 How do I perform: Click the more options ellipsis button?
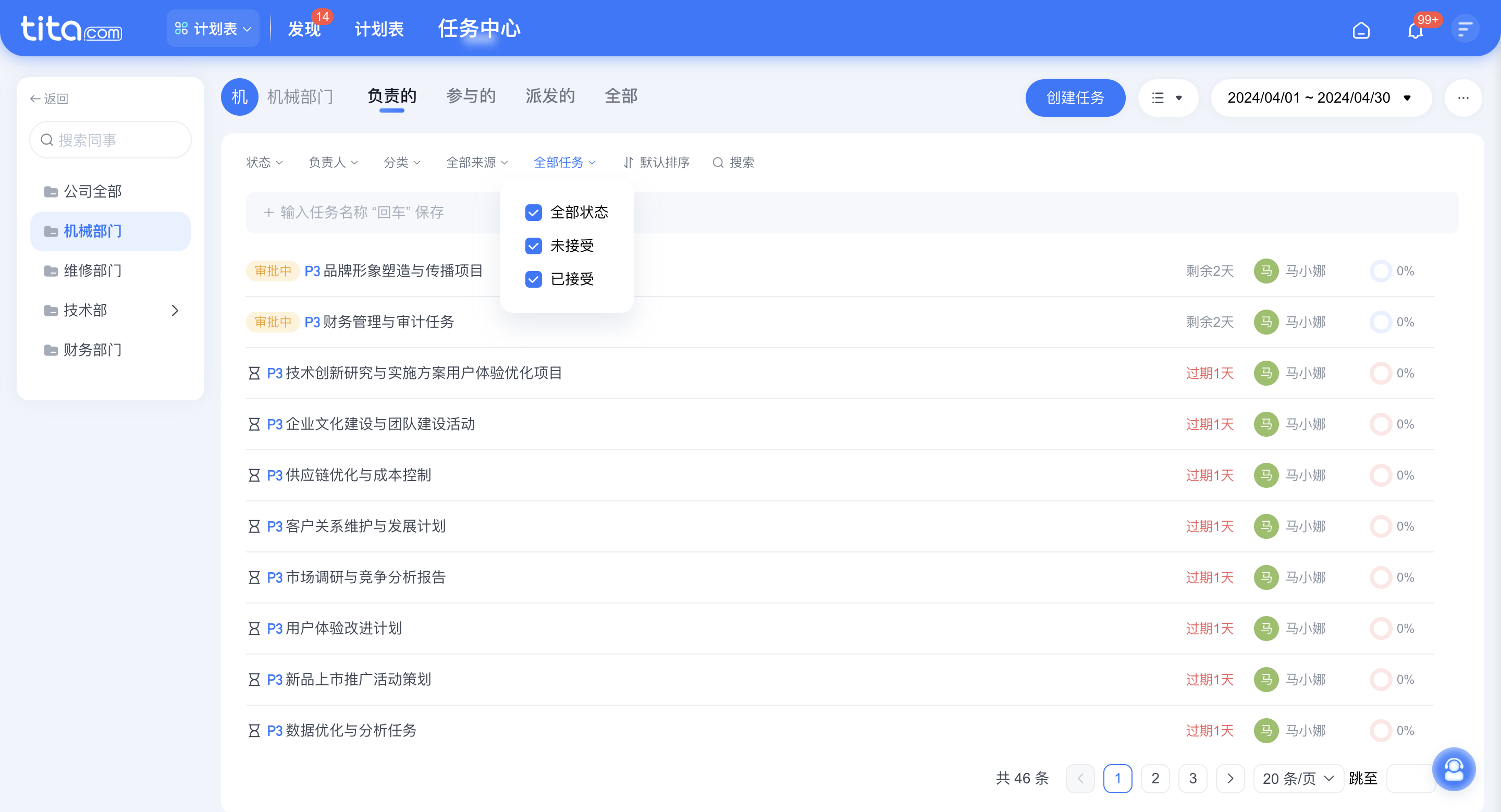point(1463,98)
